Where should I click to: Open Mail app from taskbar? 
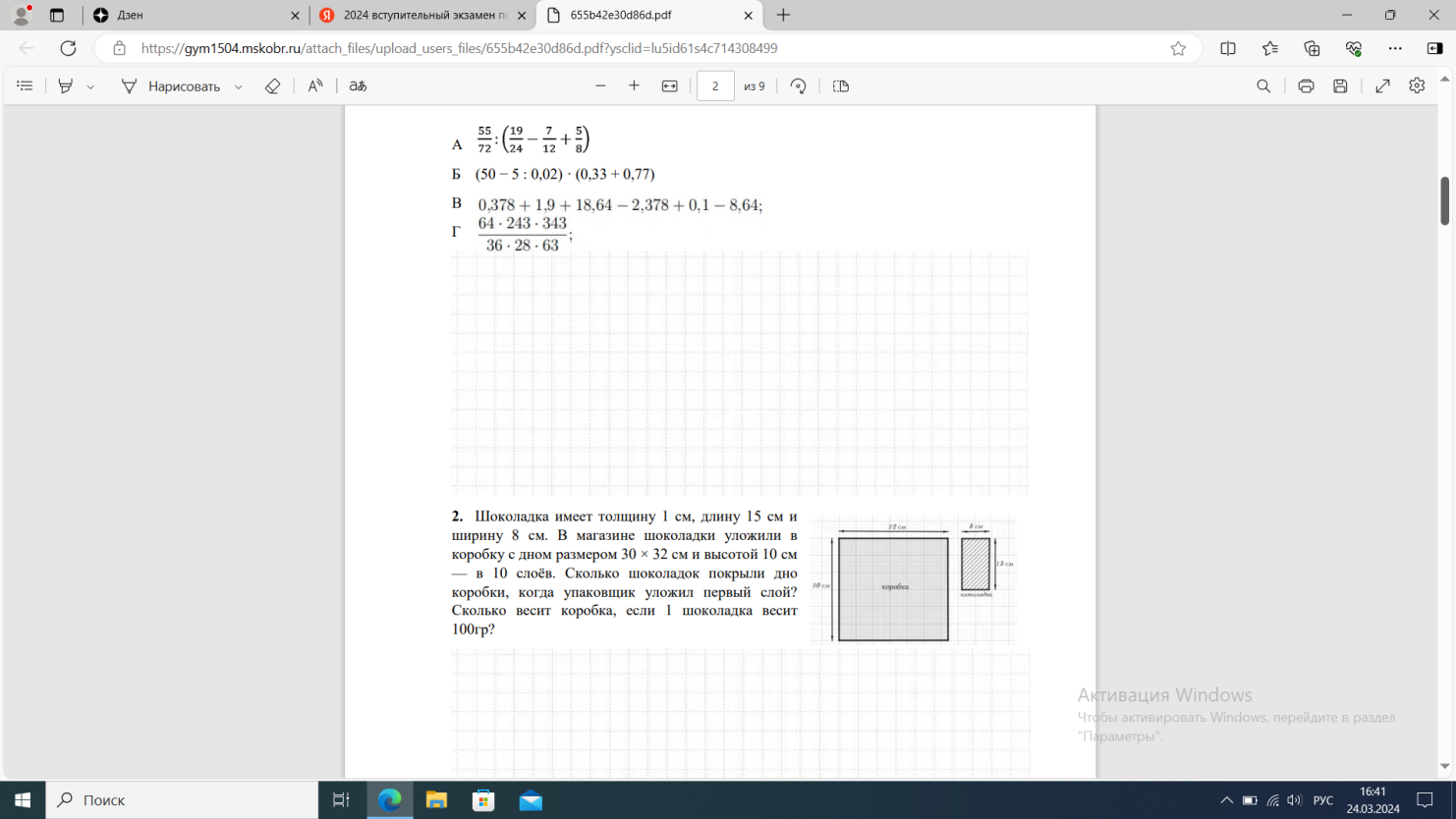tap(531, 800)
